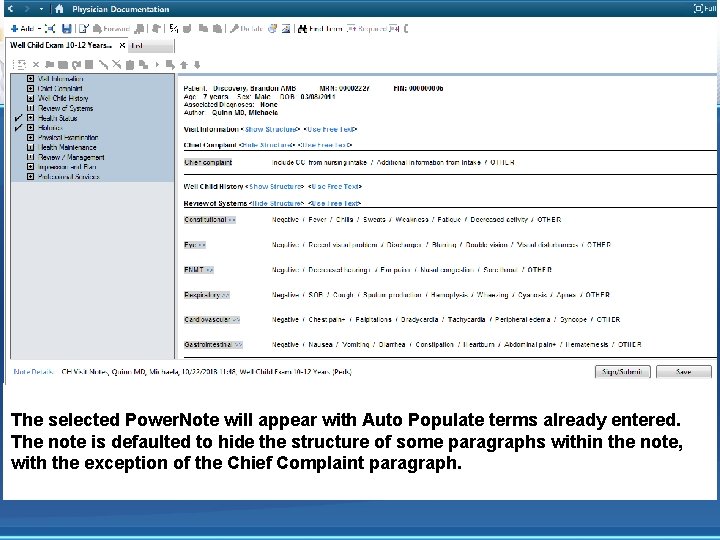
Task: Select Nausea in Gastrointestinal row
Action: pyautogui.click(x=321, y=344)
